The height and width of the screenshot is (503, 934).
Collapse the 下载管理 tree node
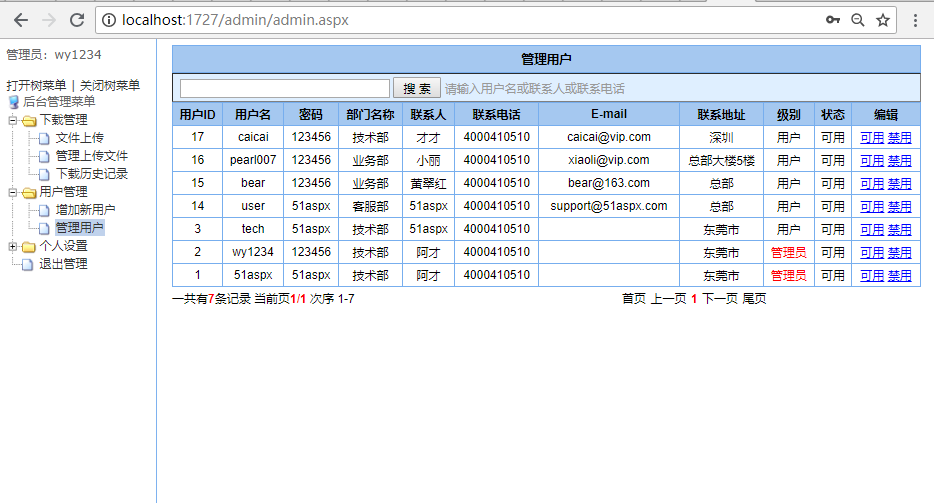(13, 120)
